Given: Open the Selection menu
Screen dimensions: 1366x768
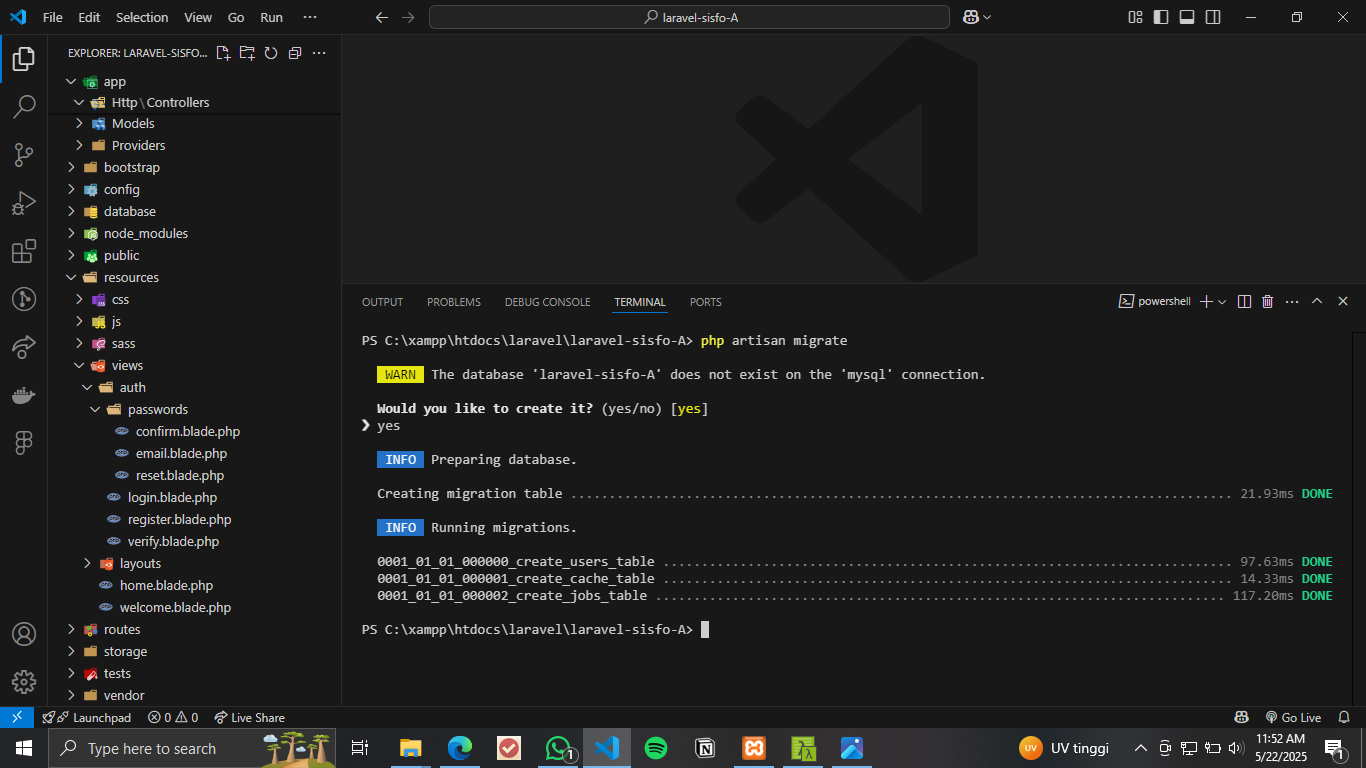Looking at the screenshot, I should tap(142, 17).
